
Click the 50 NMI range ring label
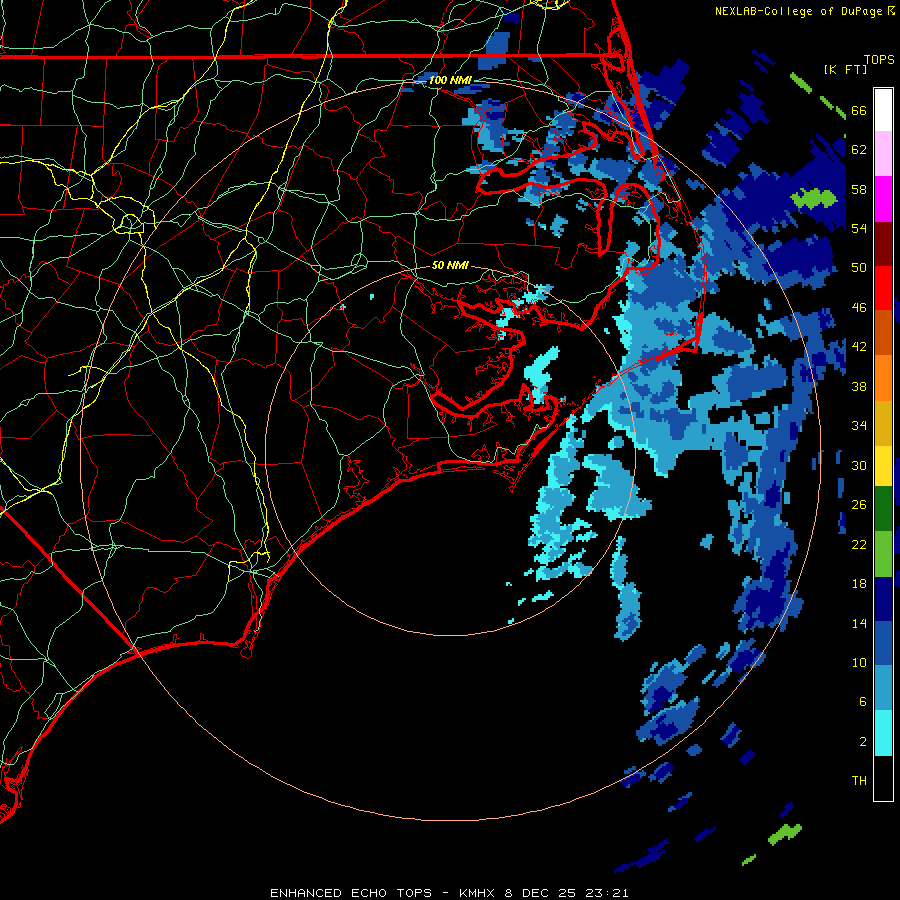[450, 265]
